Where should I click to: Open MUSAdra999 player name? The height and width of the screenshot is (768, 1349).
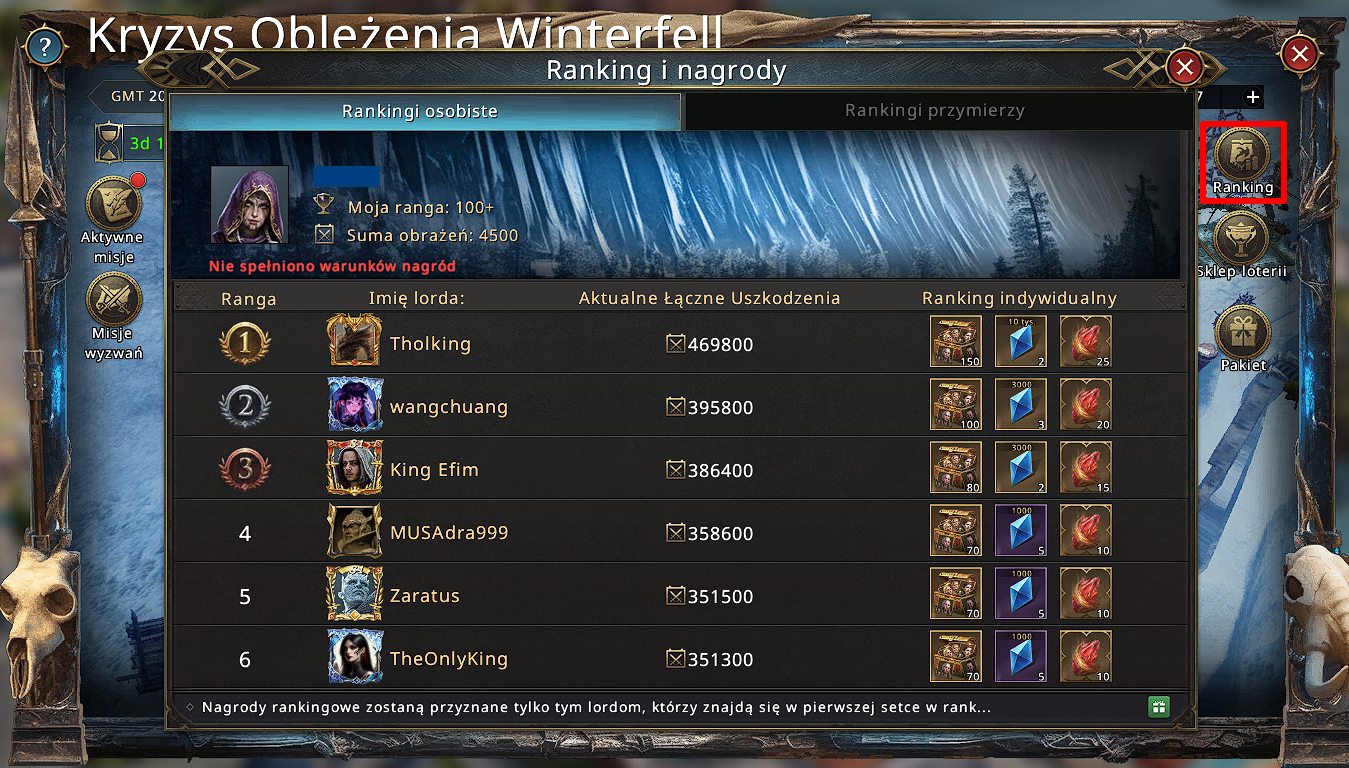(449, 533)
